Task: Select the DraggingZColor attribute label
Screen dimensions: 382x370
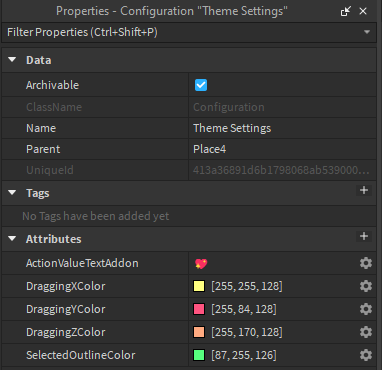Action: point(66,332)
